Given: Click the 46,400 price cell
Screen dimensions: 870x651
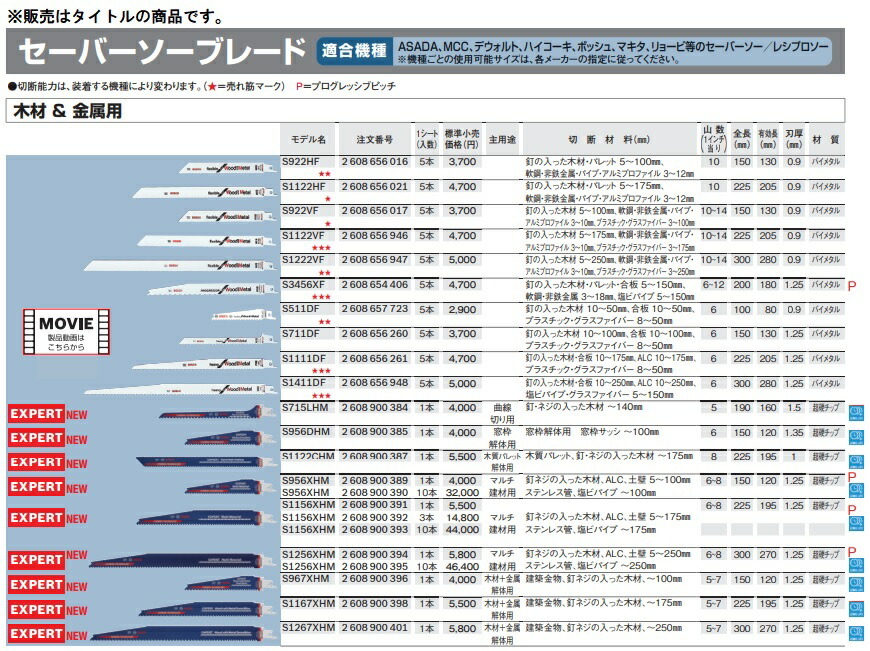Looking at the screenshot, I should 462,567.
